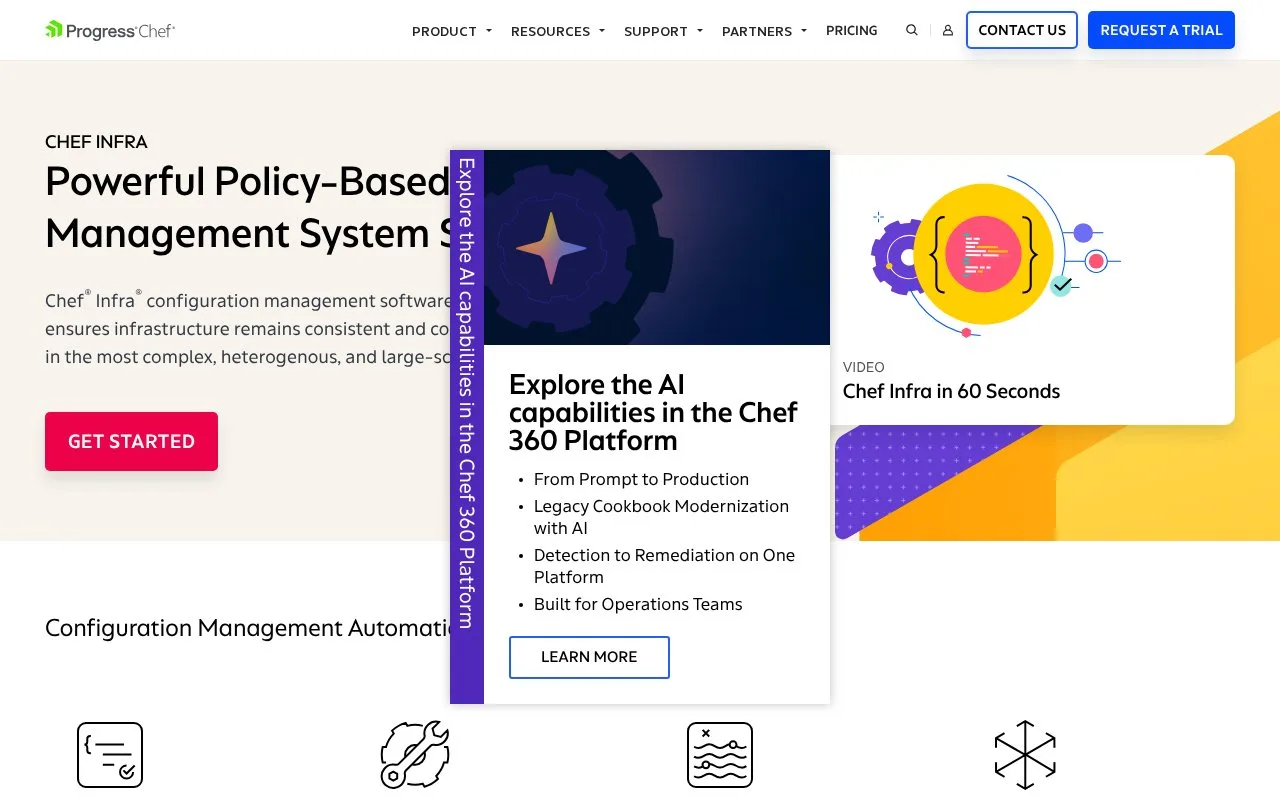Open the Chef Infra in 60 Seconds title
The width and height of the screenshot is (1280, 800).
pyautogui.click(x=951, y=391)
